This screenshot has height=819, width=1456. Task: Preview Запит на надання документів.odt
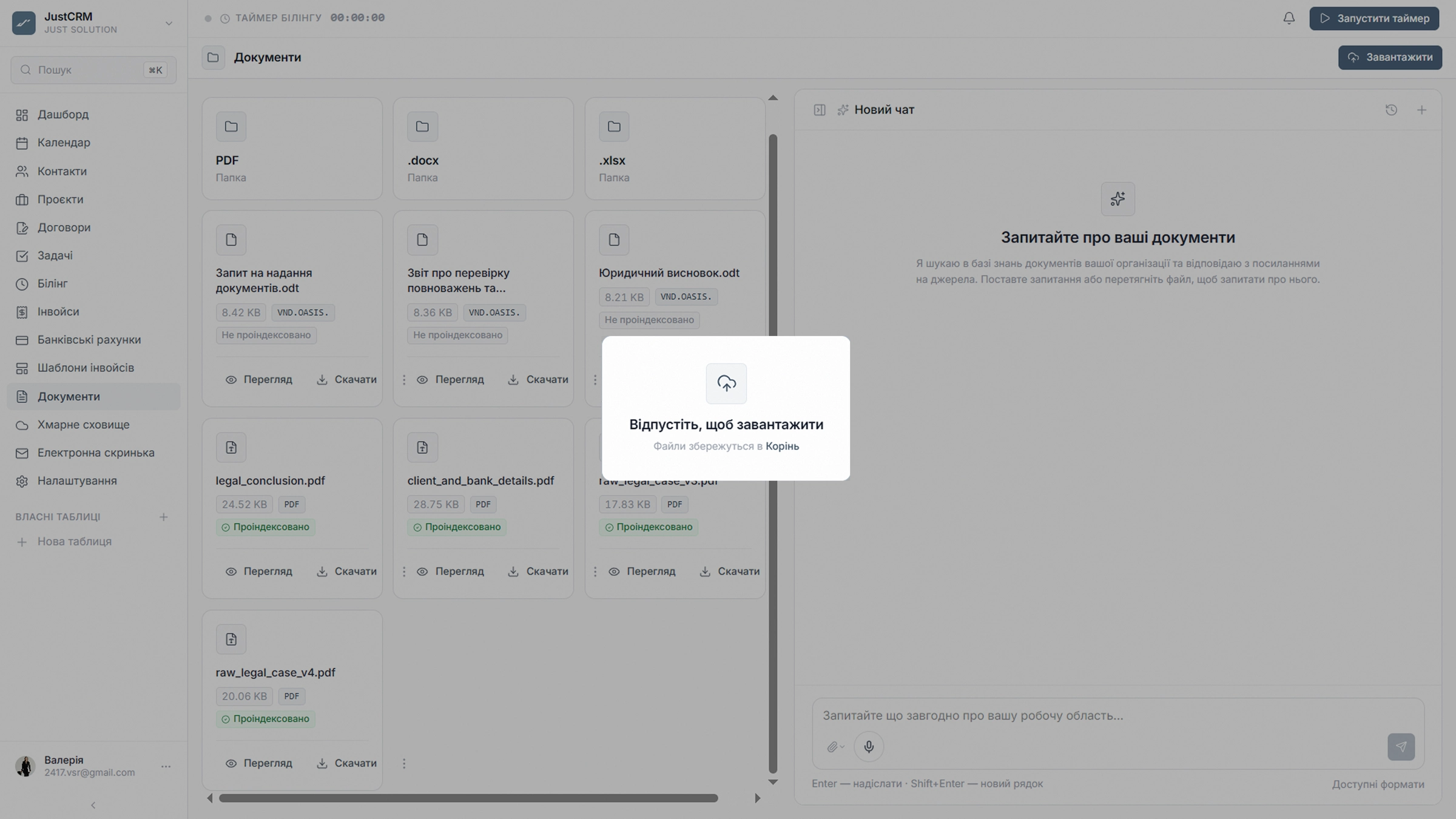tap(259, 380)
